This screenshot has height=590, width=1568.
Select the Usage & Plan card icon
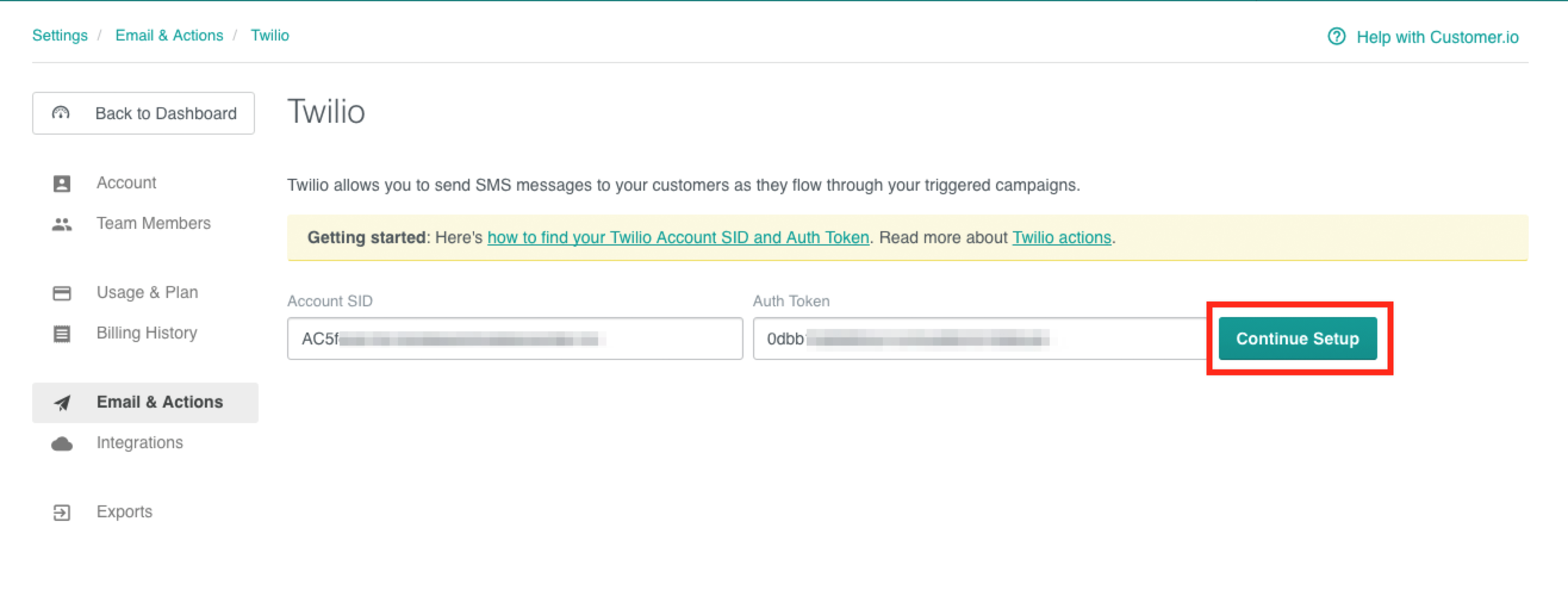(61, 293)
